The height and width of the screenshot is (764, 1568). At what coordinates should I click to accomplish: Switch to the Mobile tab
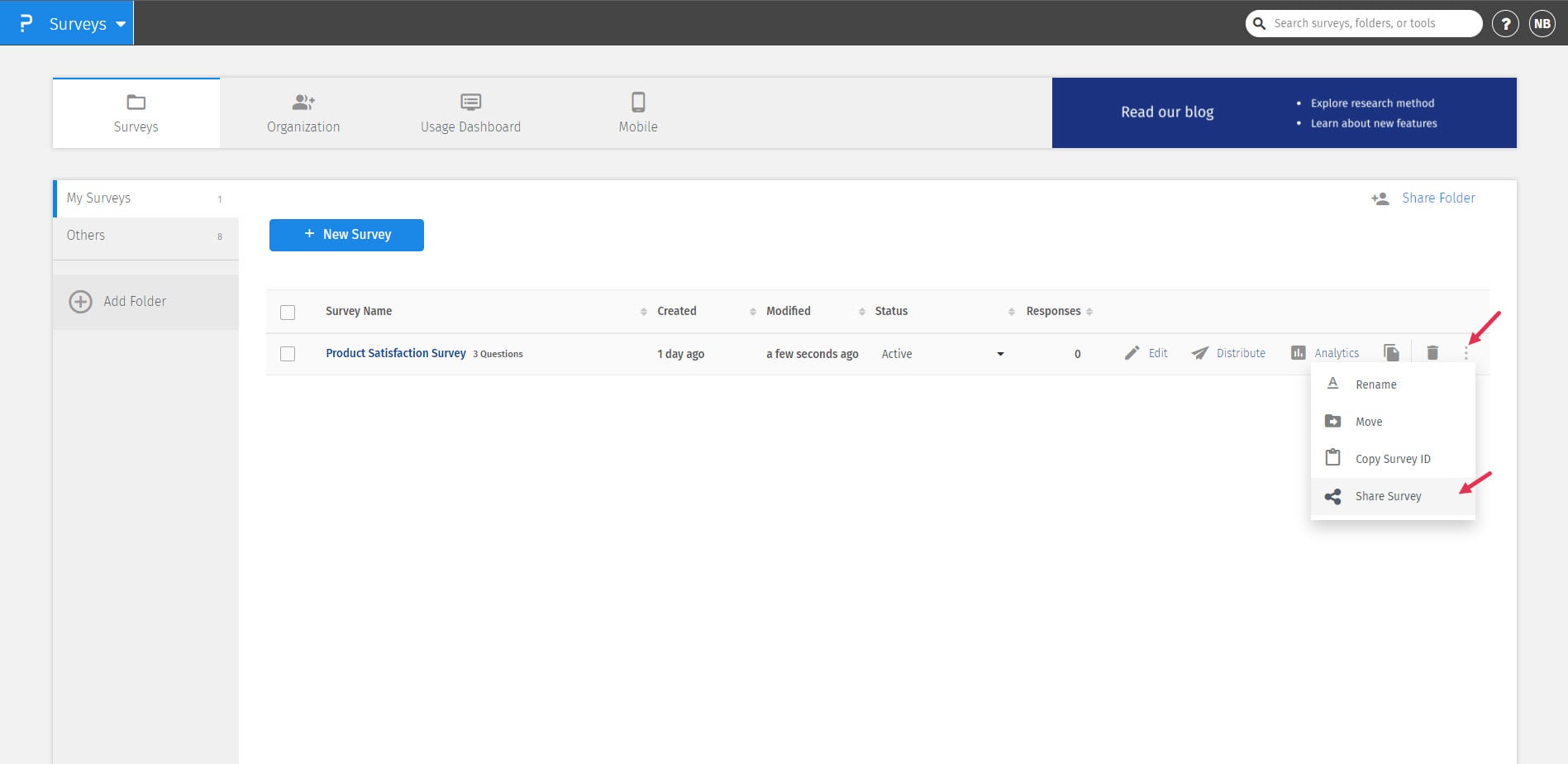[x=638, y=113]
